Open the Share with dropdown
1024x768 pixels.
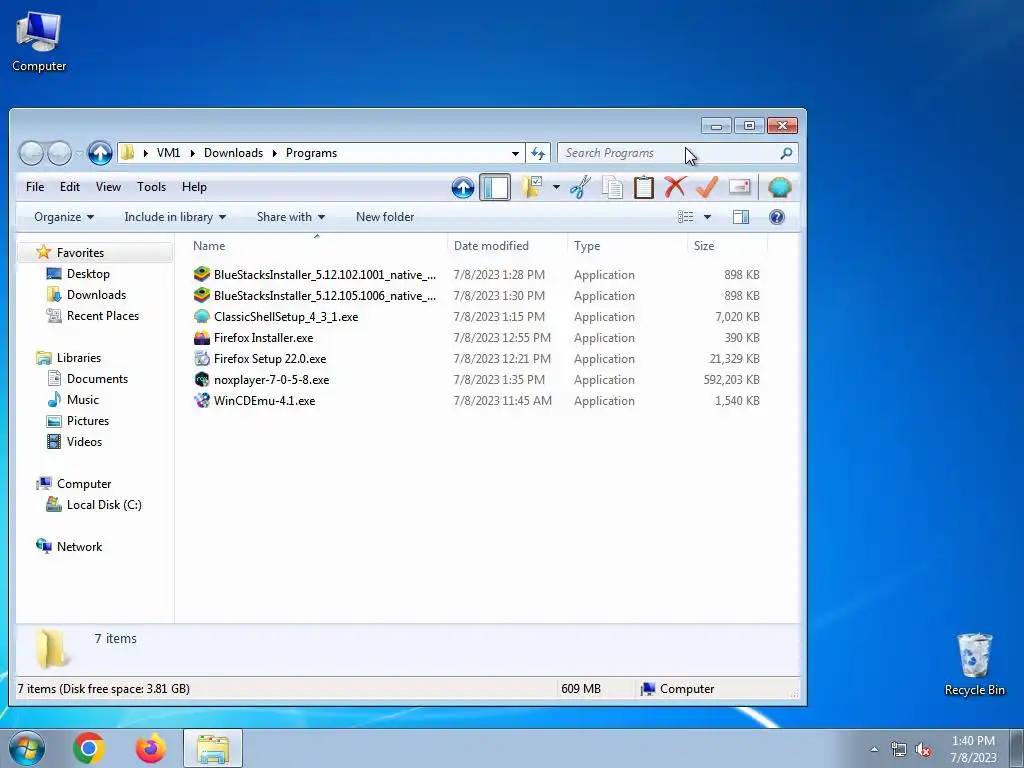pos(291,217)
